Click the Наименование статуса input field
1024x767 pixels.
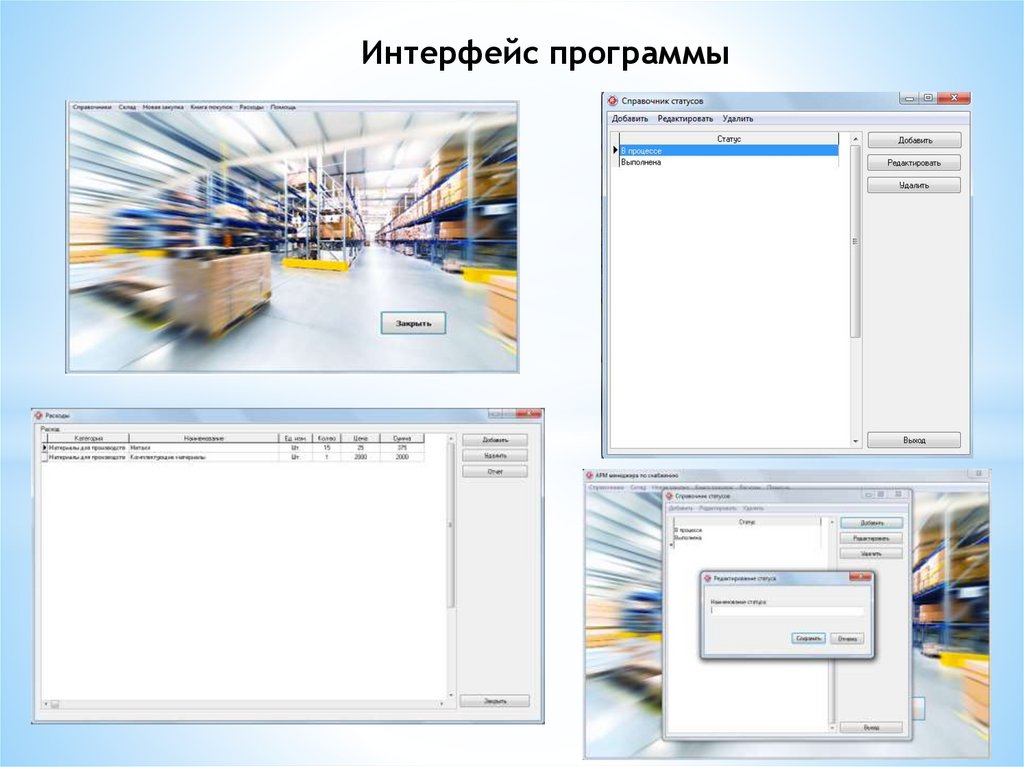click(787, 612)
